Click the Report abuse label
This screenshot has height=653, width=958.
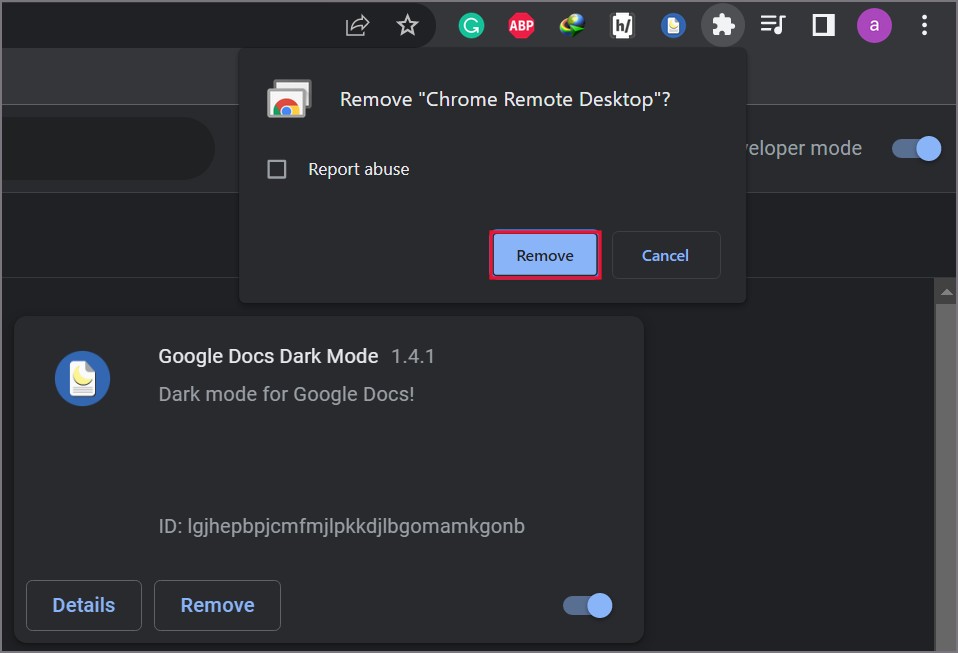coord(359,169)
